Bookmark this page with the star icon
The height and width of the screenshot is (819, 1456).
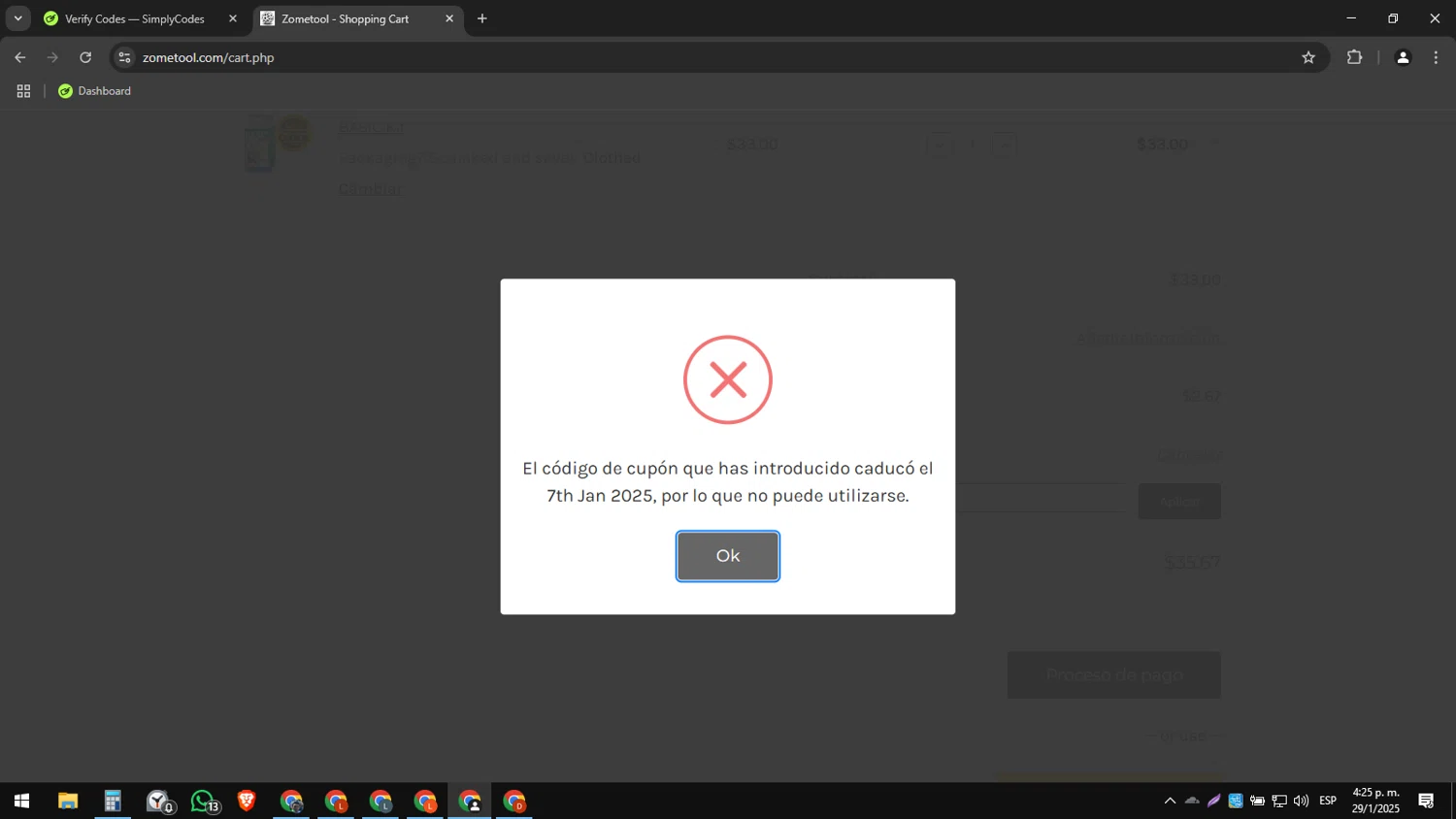tap(1308, 57)
